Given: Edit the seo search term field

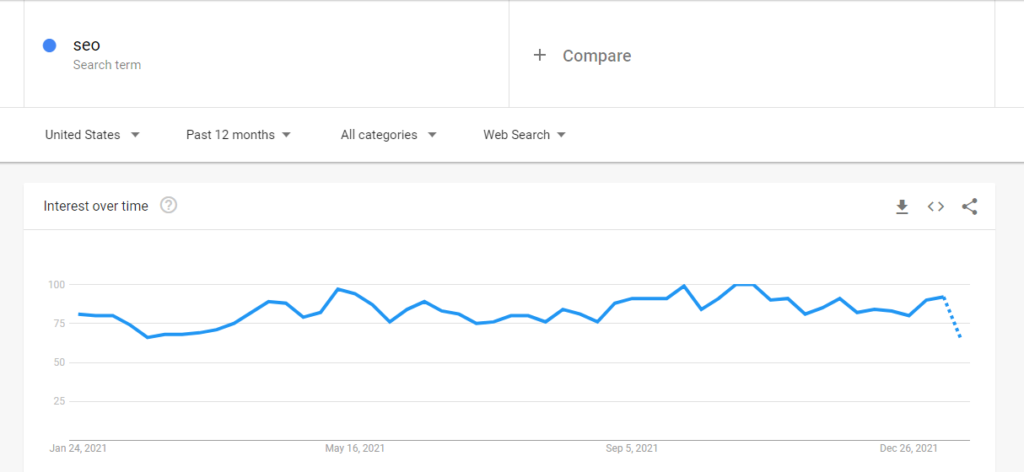Looking at the screenshot, I should (266, 54).
